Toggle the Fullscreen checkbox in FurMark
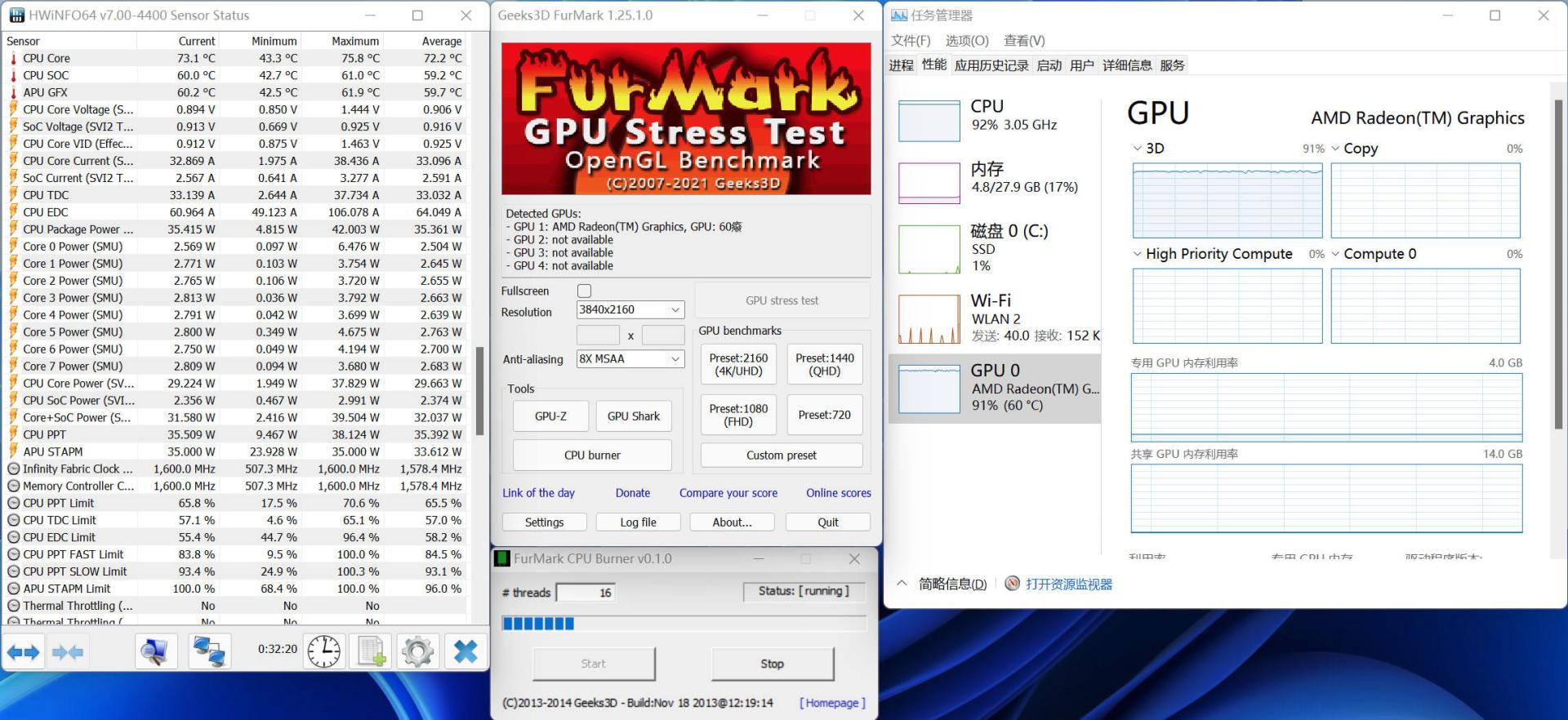The image size is (1568, 720). pos(584,291)
